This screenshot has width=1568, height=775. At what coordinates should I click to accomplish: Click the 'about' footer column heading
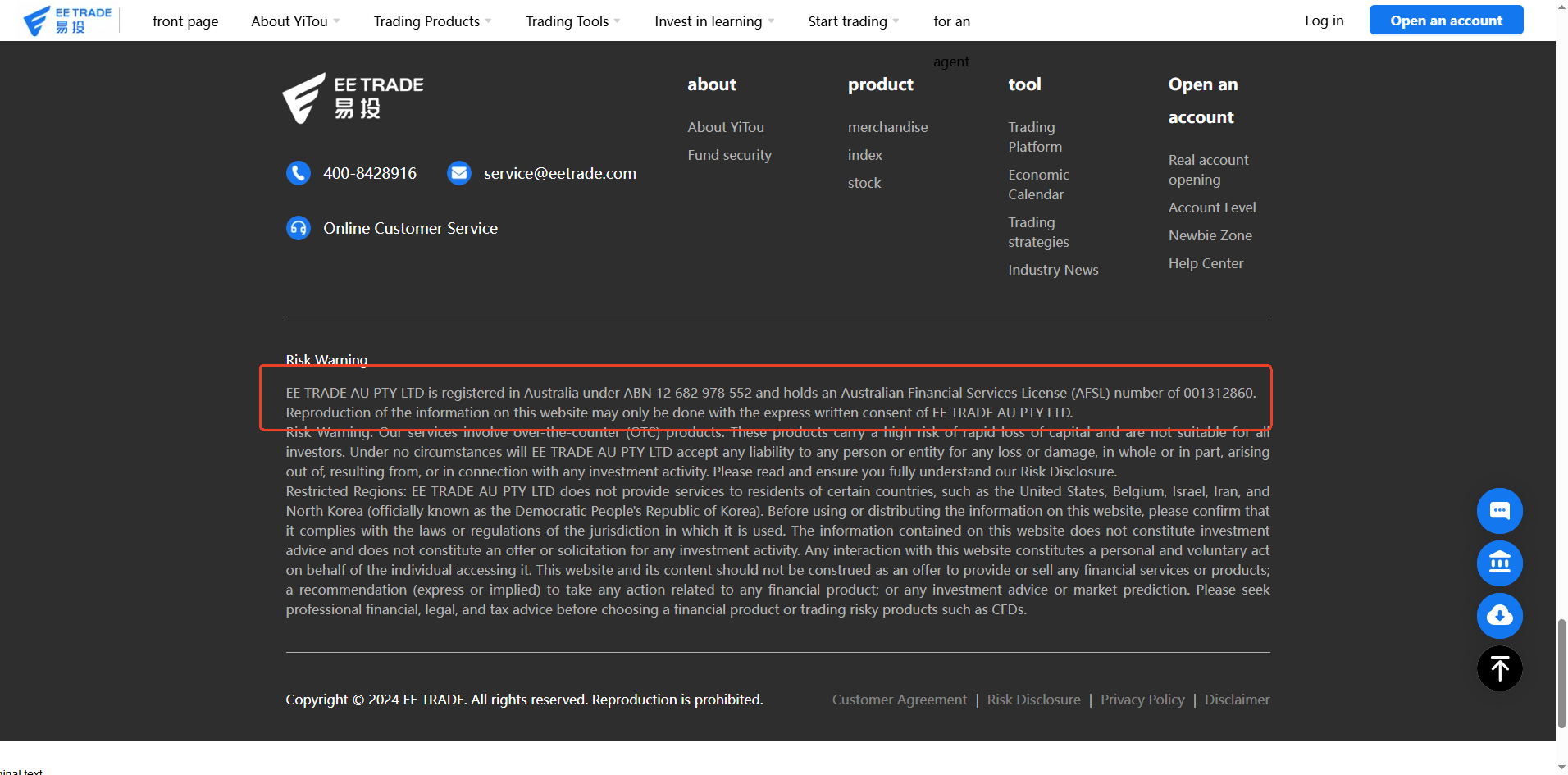[712, 84]
